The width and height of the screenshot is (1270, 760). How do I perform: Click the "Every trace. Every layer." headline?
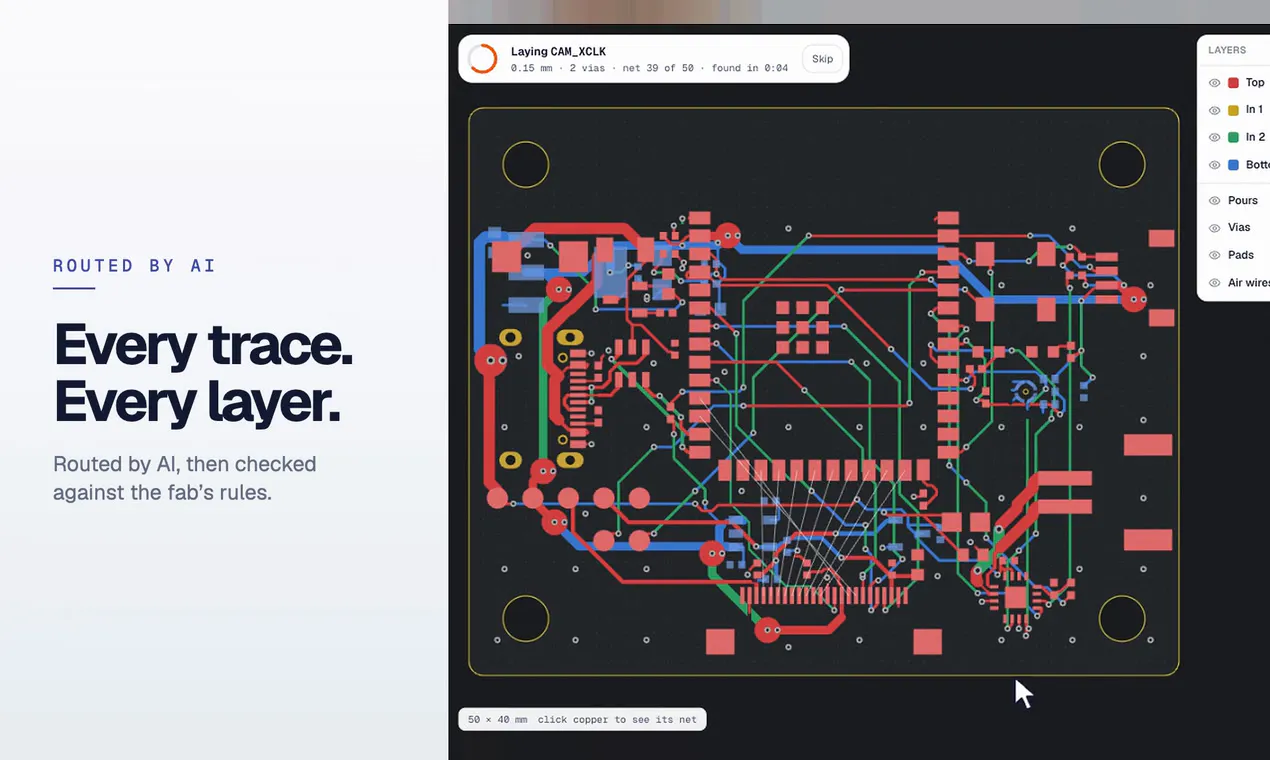(203, 373)
